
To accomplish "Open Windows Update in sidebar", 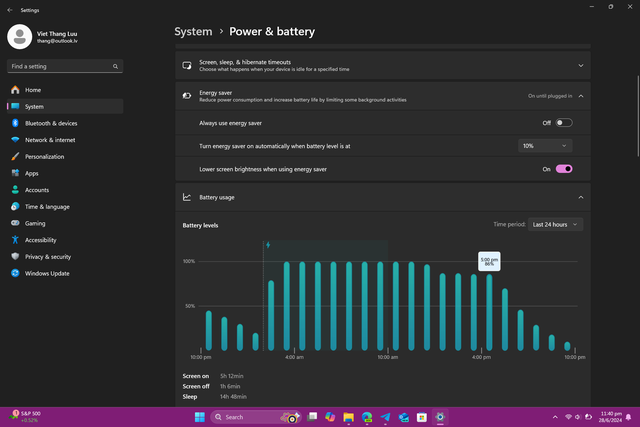I will click(47, 273).
